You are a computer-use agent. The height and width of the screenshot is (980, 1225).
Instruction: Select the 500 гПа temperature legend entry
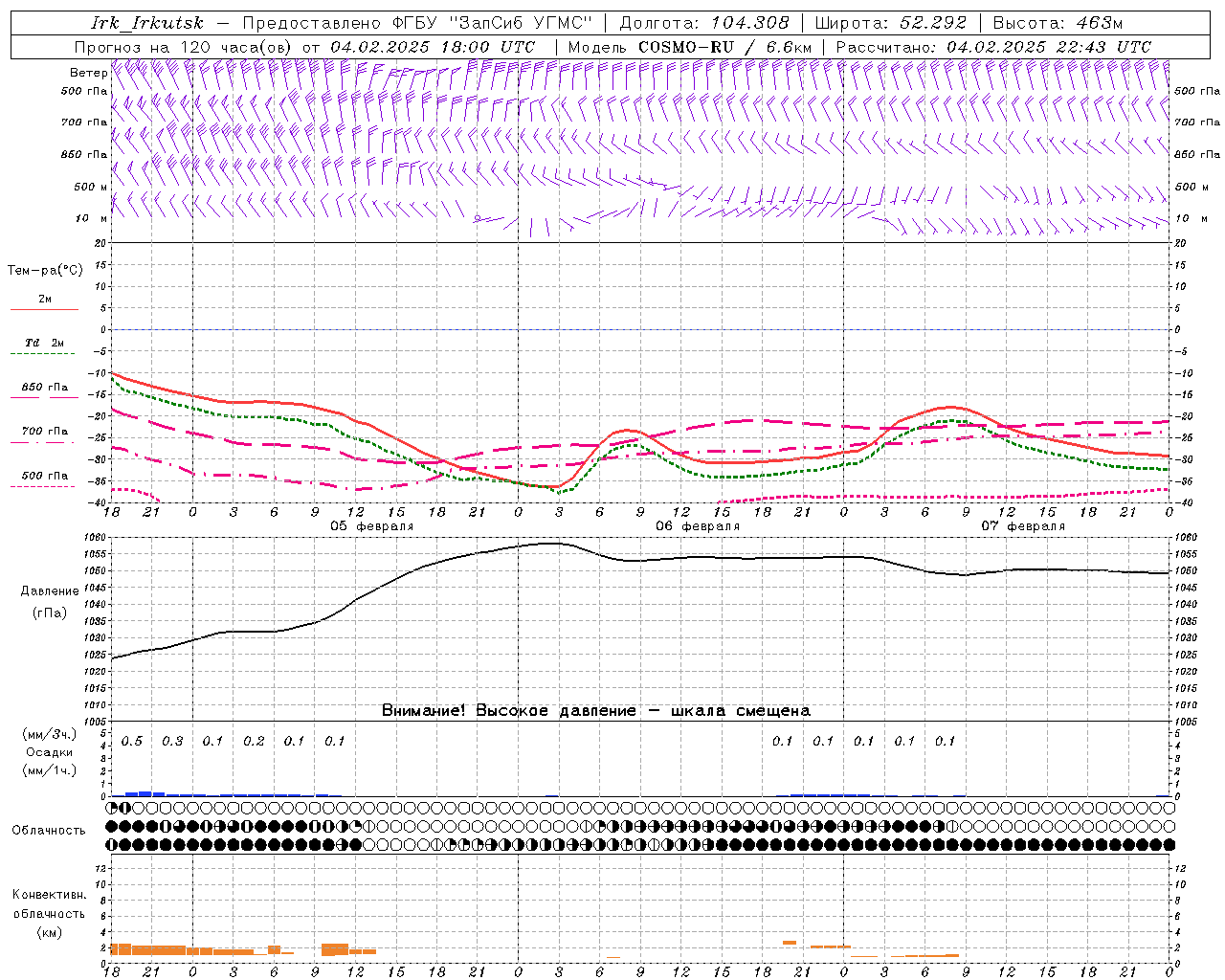[x=44, y=476]
